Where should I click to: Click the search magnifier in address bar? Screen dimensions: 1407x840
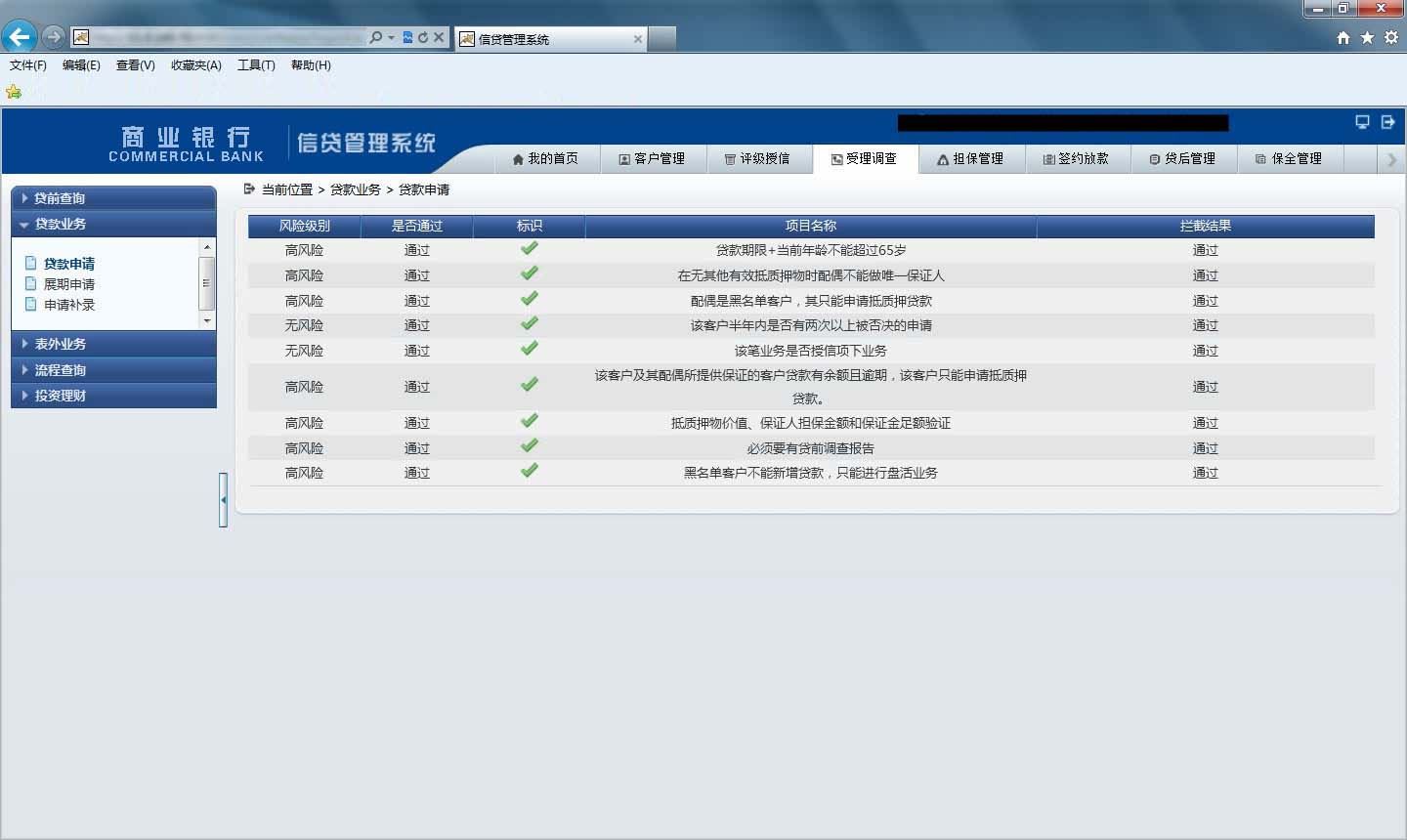[x=376, y=37]
